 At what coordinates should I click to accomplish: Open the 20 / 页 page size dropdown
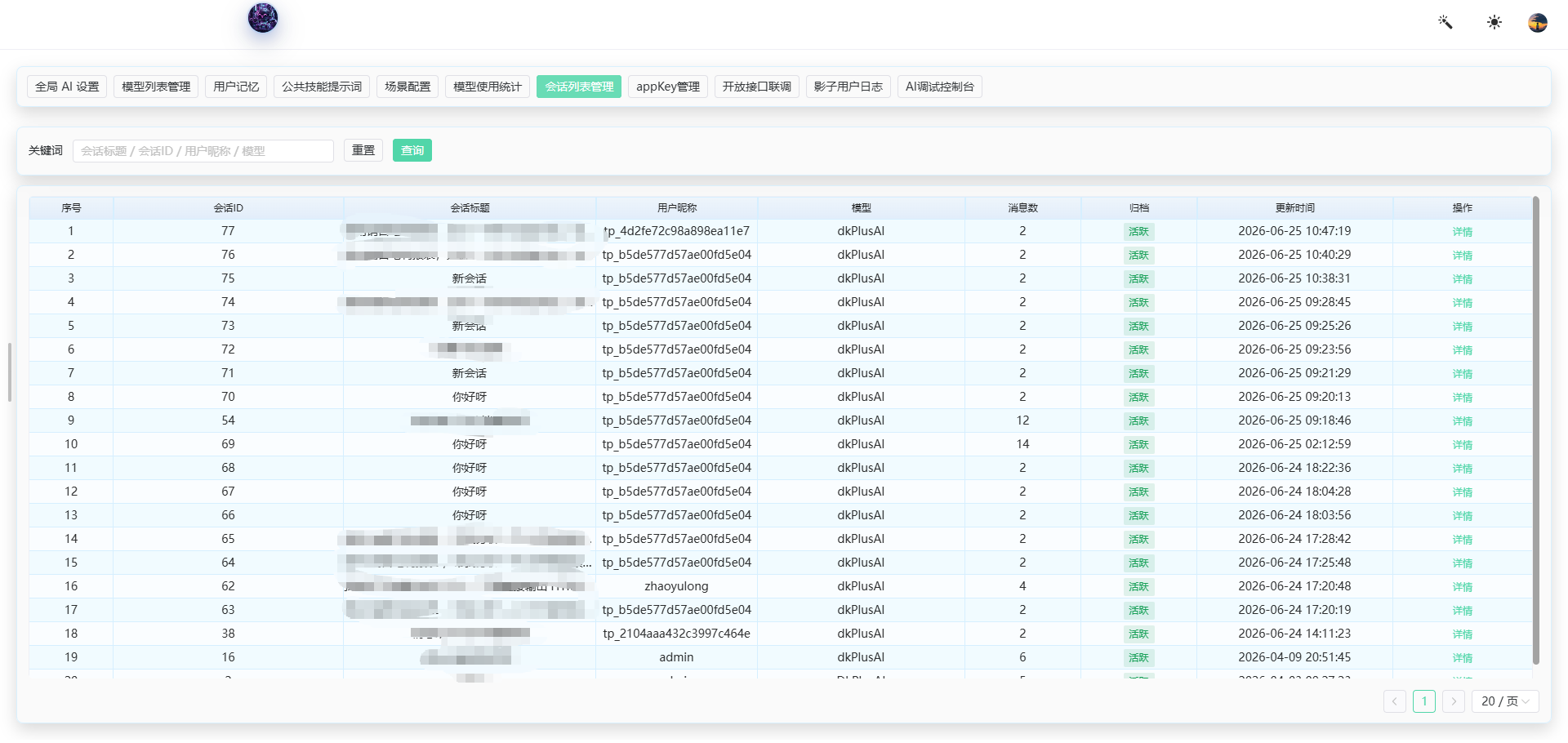tap(1505, 701)
